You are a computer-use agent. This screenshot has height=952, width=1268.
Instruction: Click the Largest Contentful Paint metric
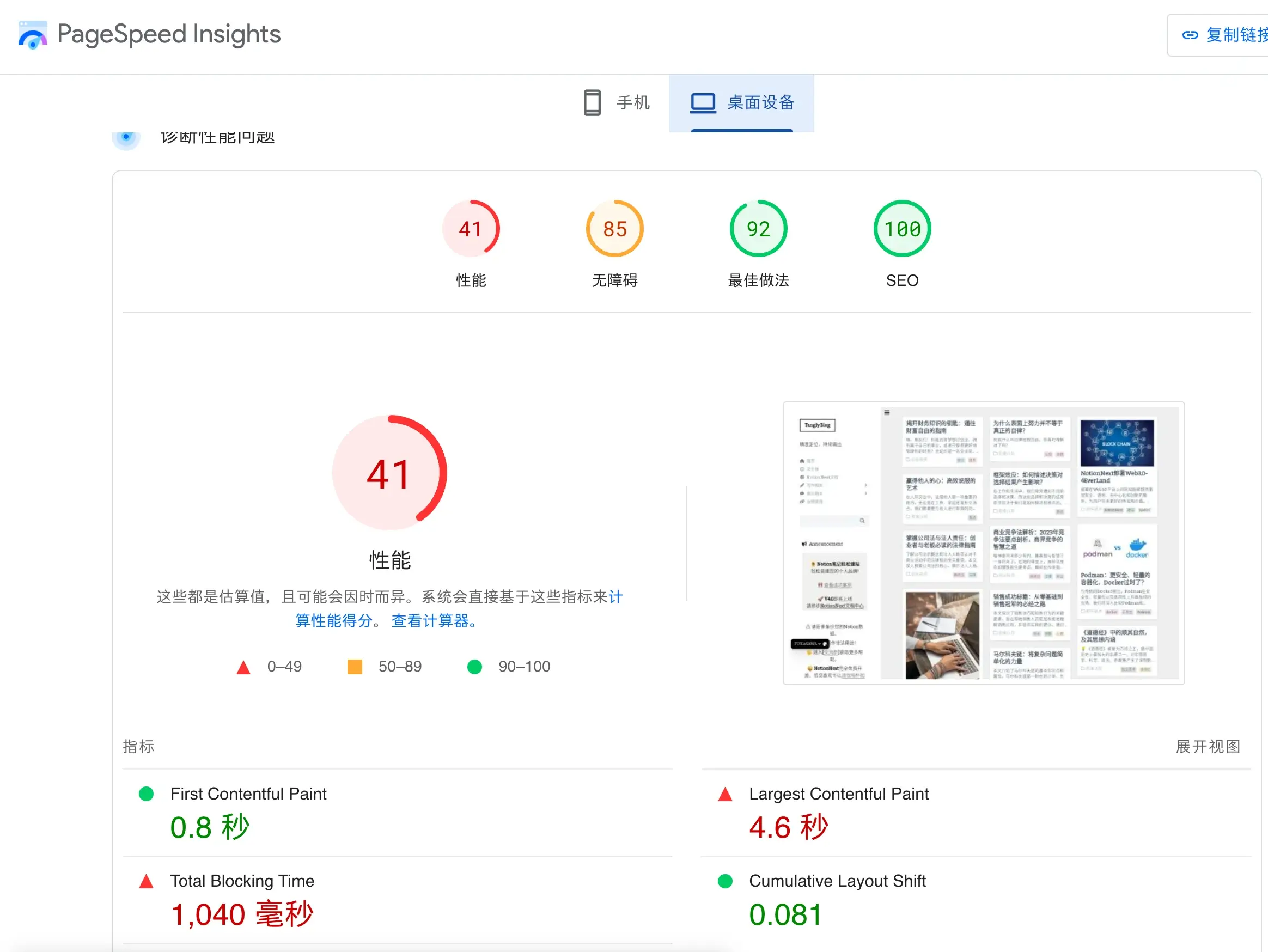pyautogui.click(x=838, y=794)
